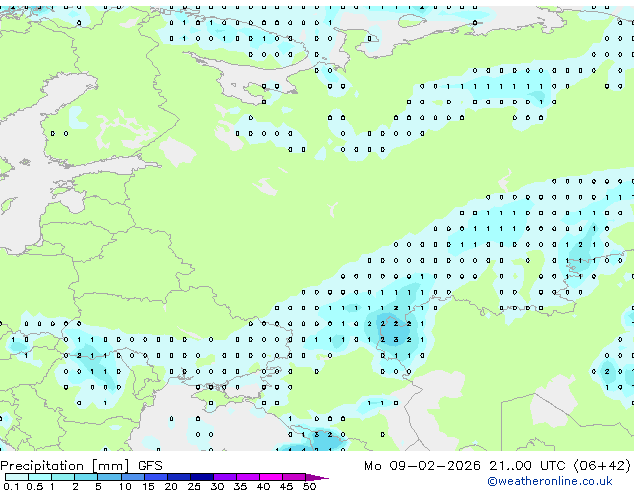Select the legend swatch between 0.5 and 1
The image size is (634, 490).
[x=40, y=477]
